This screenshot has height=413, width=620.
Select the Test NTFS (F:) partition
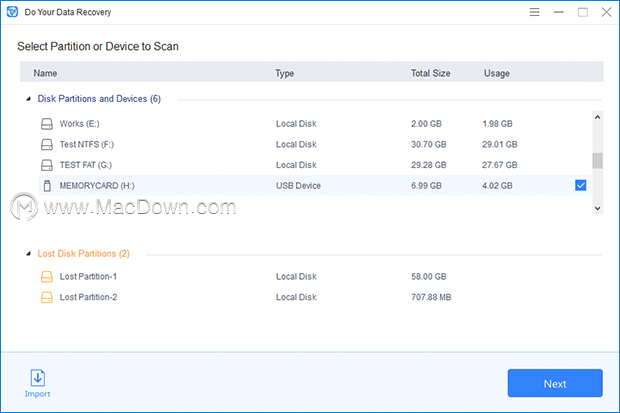point(87,144)
